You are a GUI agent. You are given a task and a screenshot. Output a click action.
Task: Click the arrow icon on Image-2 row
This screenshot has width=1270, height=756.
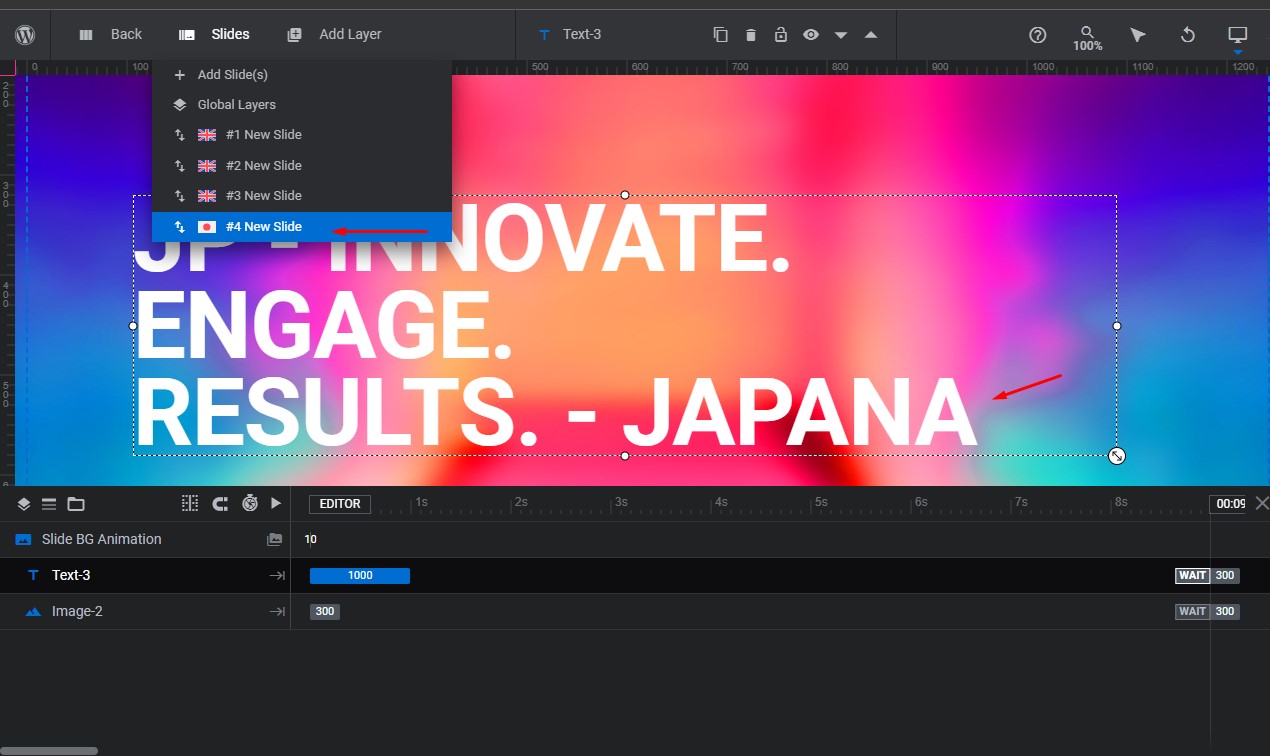coord(277,611)
